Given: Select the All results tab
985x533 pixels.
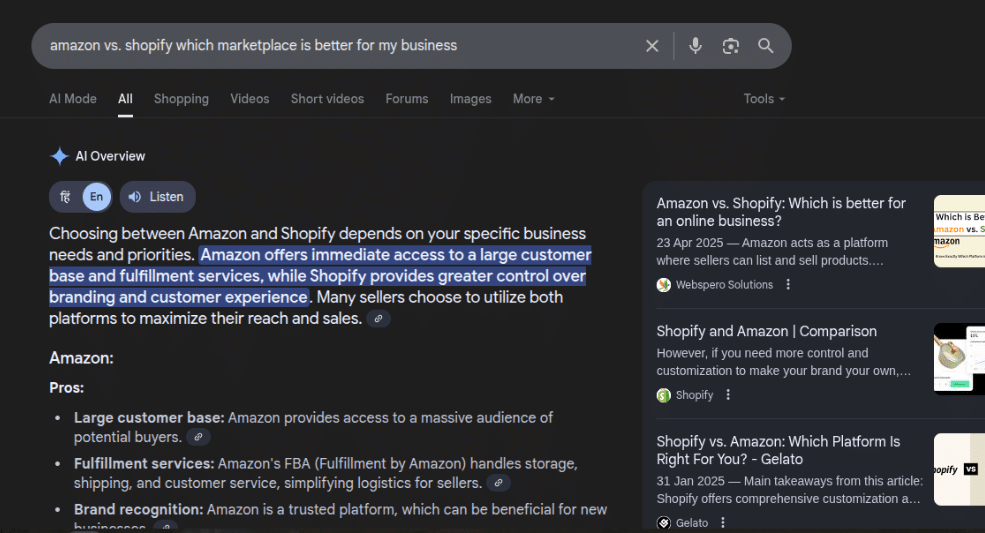Looking at the screenshot, I should pyautogui.click(x=125, y=99).
